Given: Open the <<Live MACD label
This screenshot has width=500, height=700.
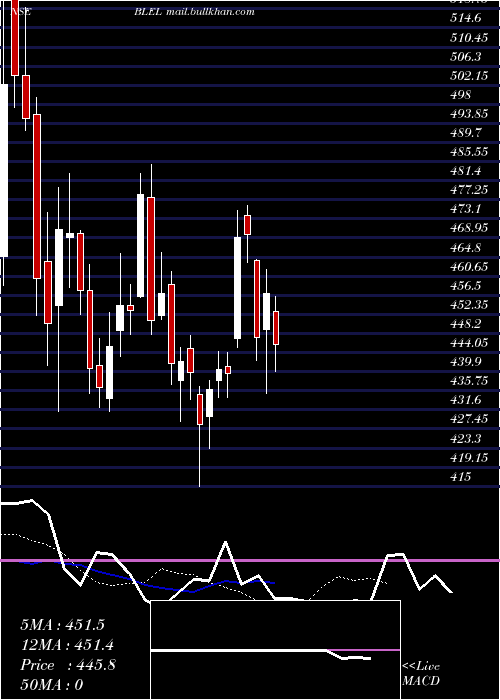Looking at the screenshot, I should [421, 673].
